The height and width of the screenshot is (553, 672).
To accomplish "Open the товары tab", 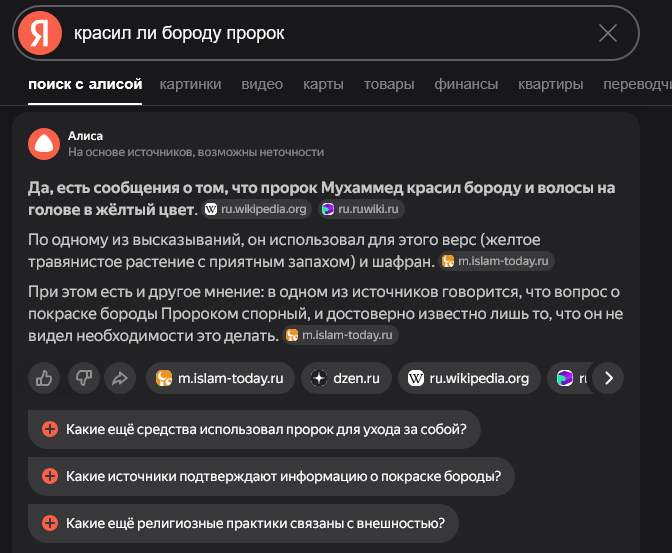I will 389,84.
